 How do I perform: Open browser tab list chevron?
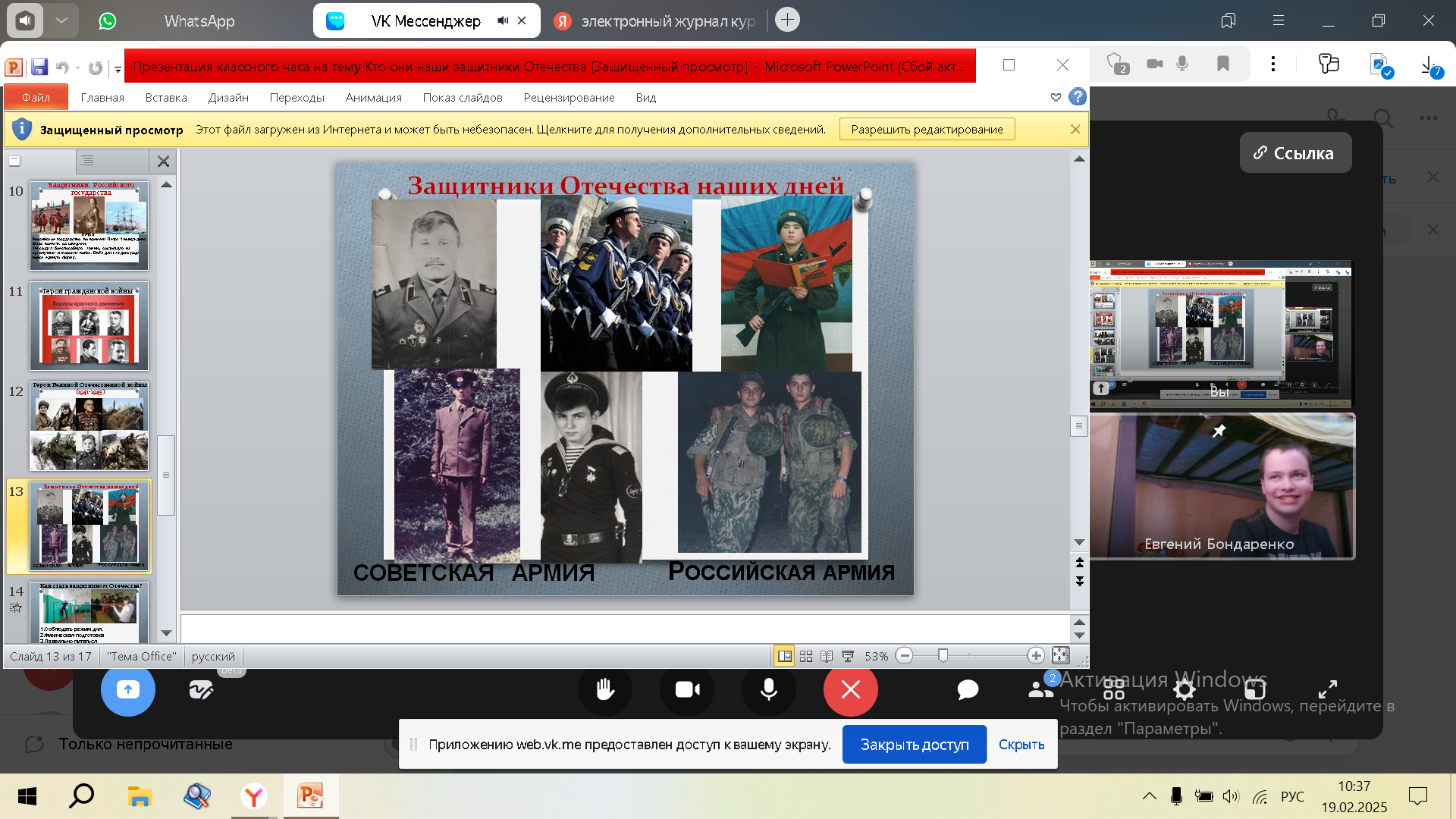pos(62,20)
